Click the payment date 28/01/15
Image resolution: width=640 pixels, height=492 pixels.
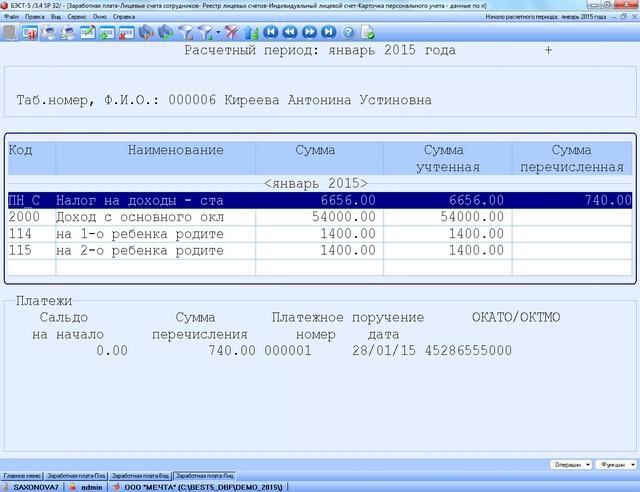point(384,350)
